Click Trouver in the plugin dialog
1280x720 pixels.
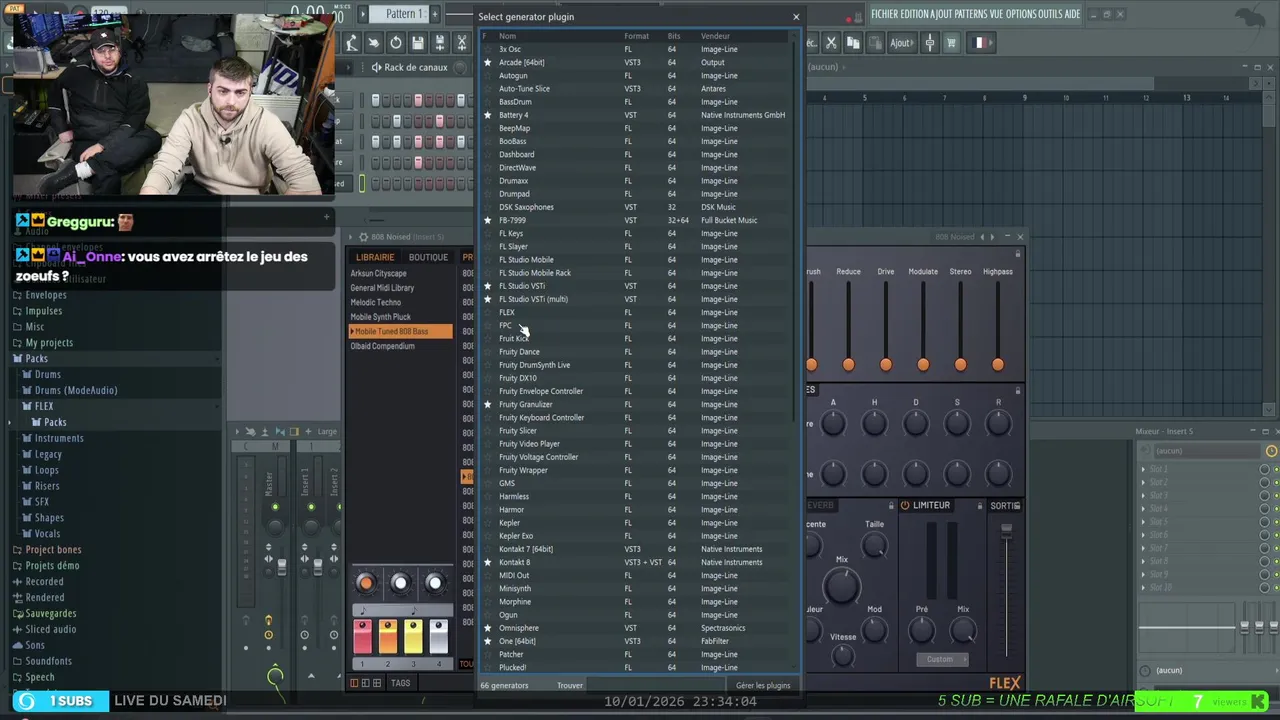tap(570, 685)
